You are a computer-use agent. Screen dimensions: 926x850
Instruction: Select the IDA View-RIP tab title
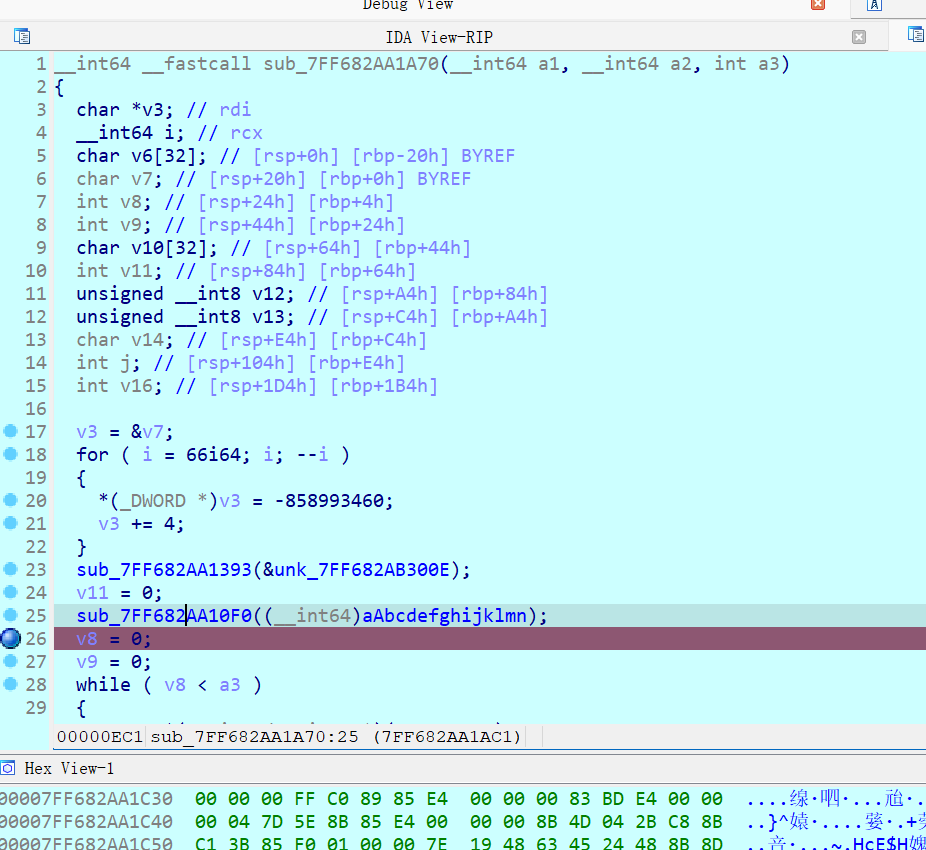point(439,37)
